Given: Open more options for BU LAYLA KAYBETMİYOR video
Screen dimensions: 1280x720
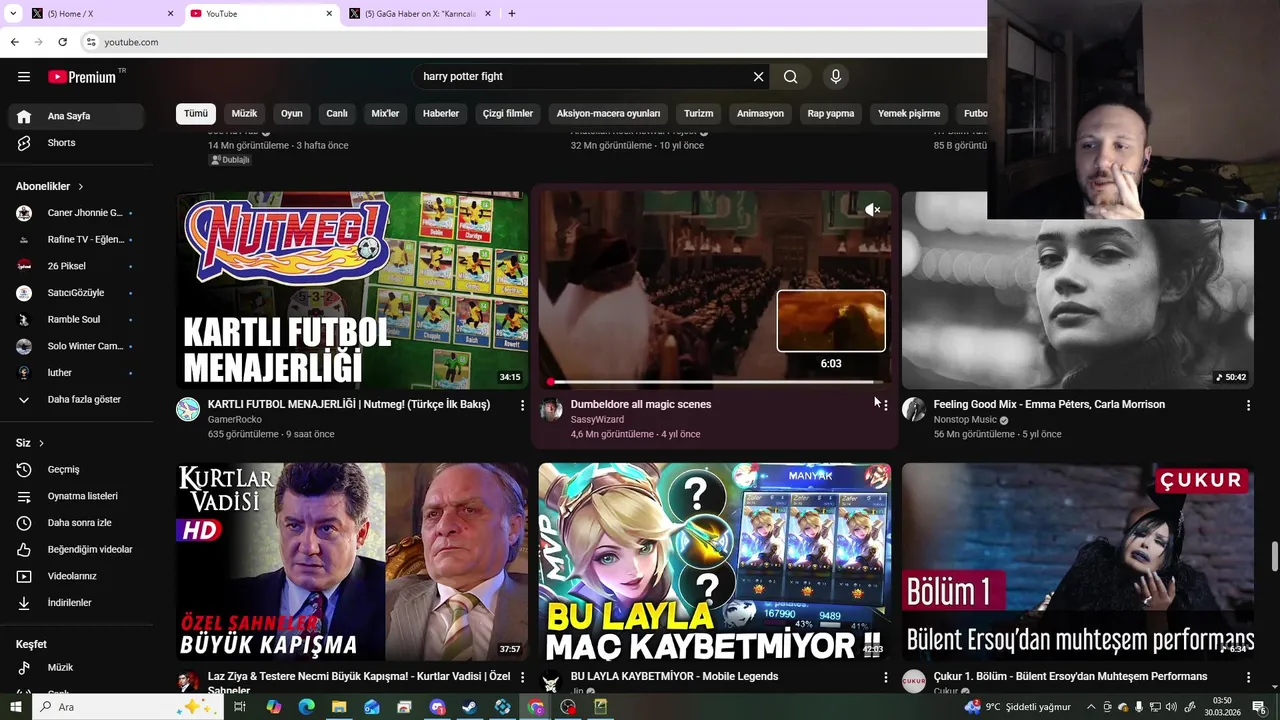Looking at the screenshot, I should [x=885, y=677].
